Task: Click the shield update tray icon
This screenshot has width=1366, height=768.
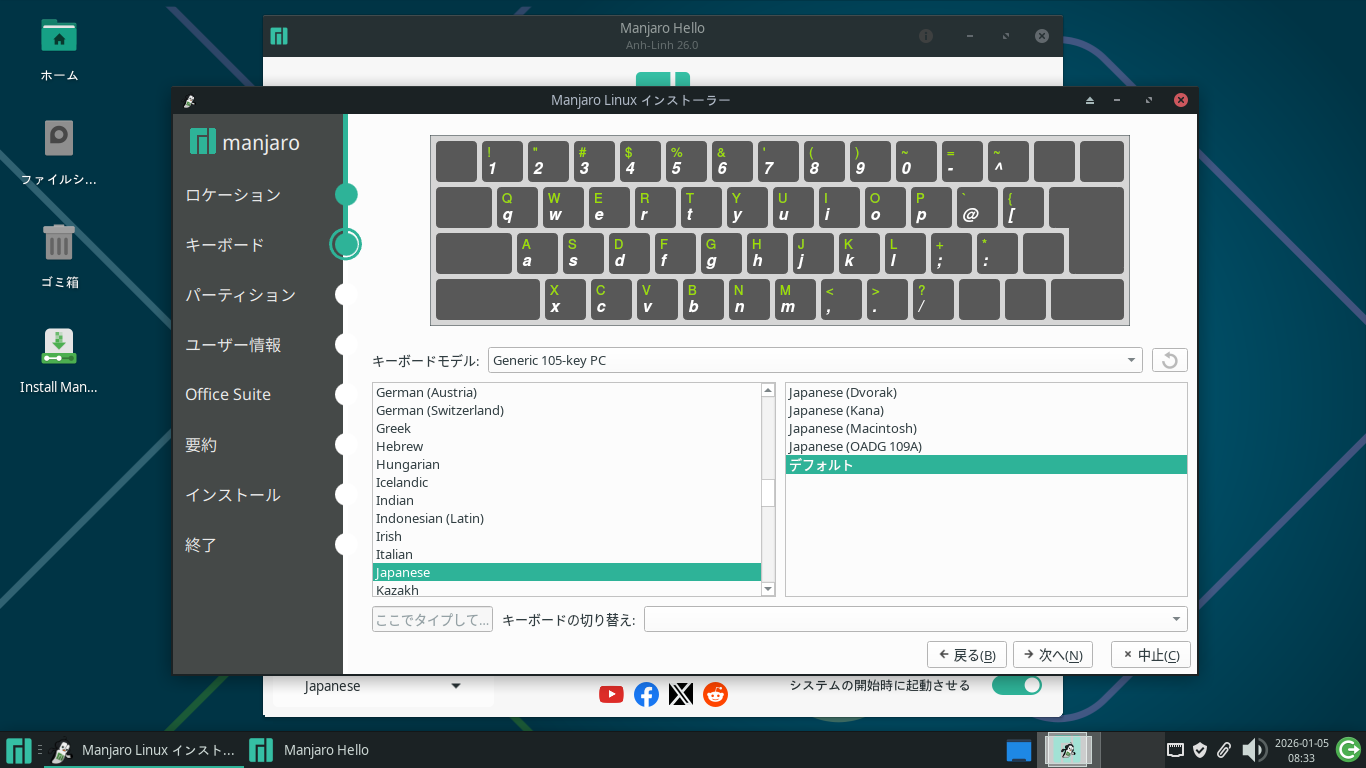Action: 1200,750
